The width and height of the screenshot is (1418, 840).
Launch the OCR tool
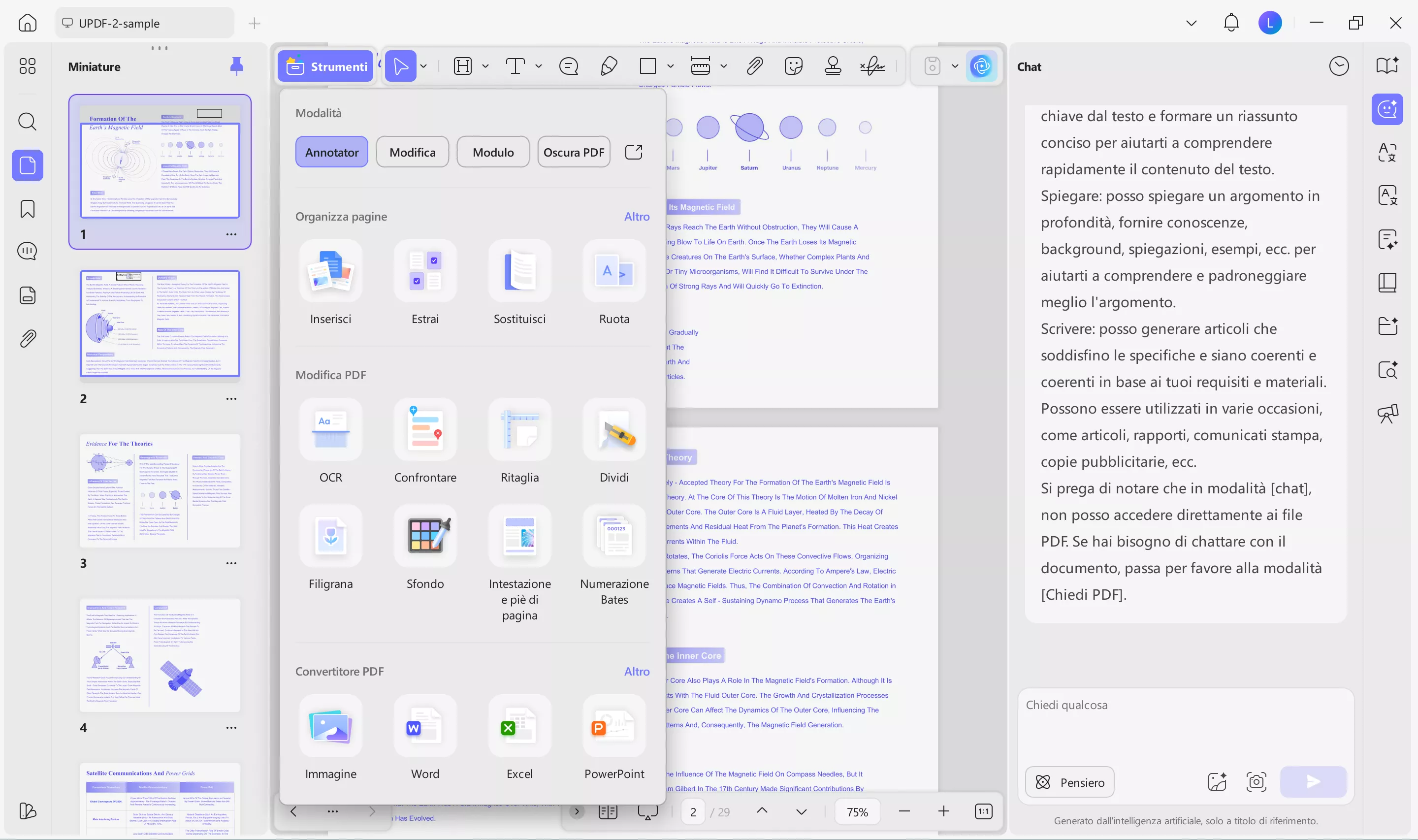click(331, 442)
